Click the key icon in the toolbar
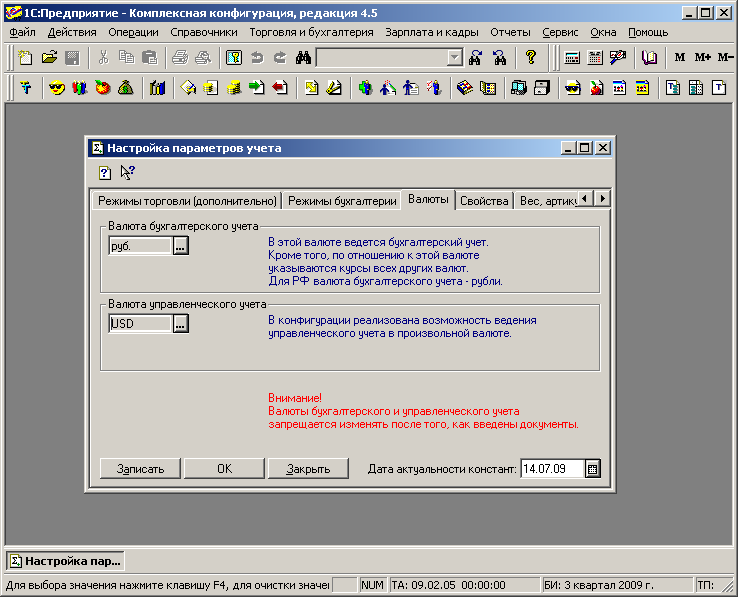The image size is (738, 597). [234, 57]
